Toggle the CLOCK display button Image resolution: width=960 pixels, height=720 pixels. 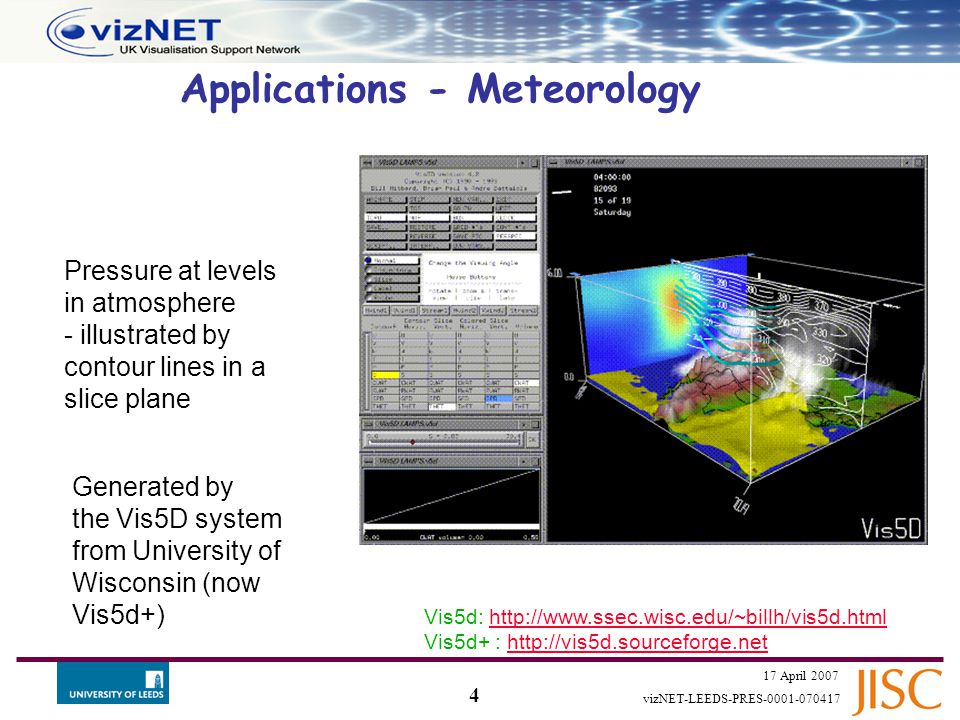click(x=516, y=218)
